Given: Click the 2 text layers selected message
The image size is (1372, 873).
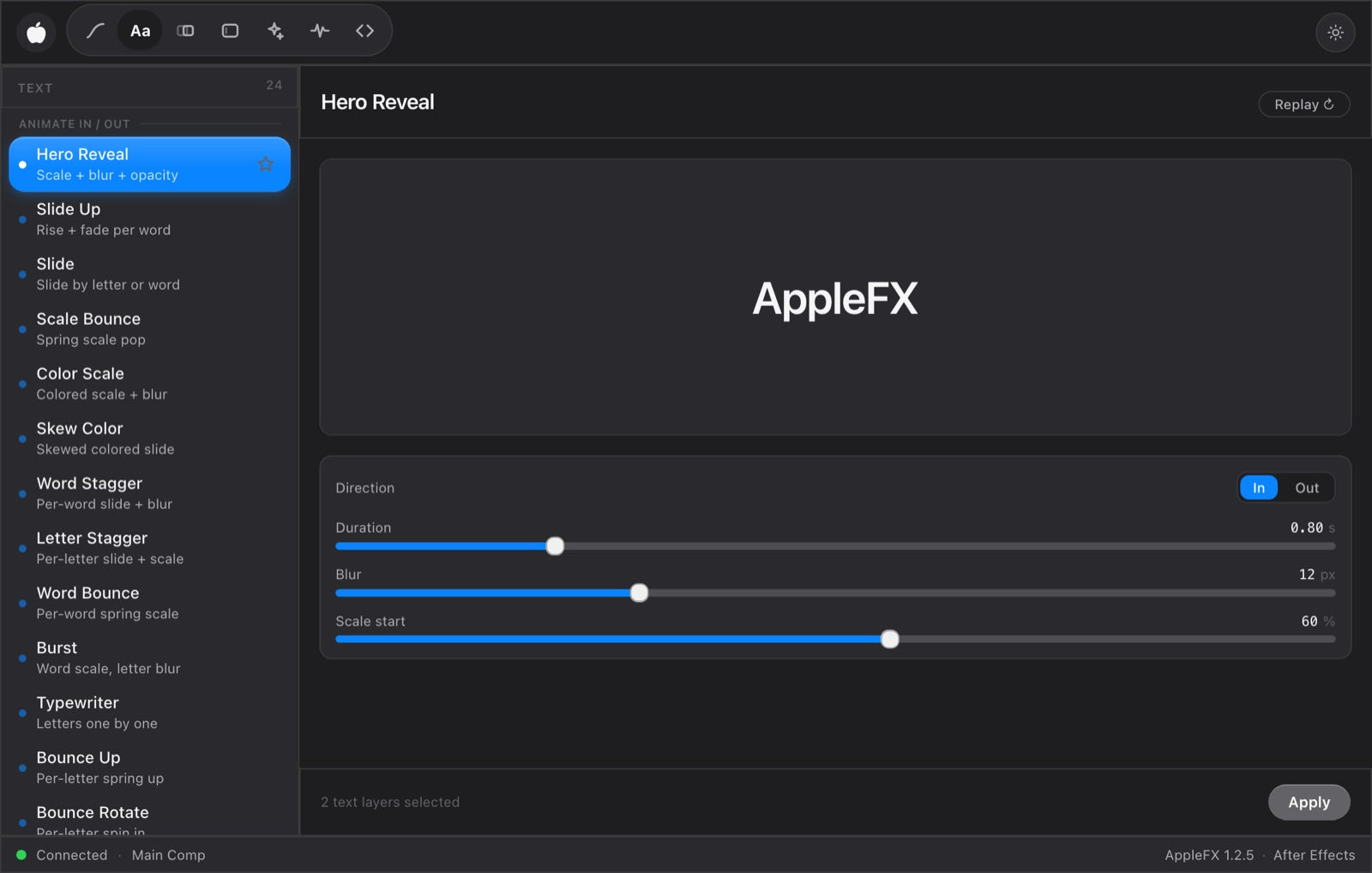Looking at the screenshot, I should [390, 802].
